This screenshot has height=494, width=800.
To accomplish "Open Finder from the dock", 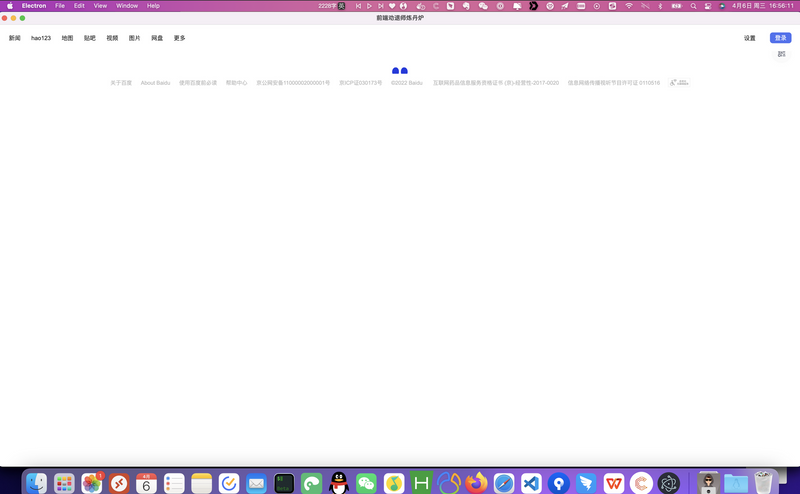I will point(36,484).
